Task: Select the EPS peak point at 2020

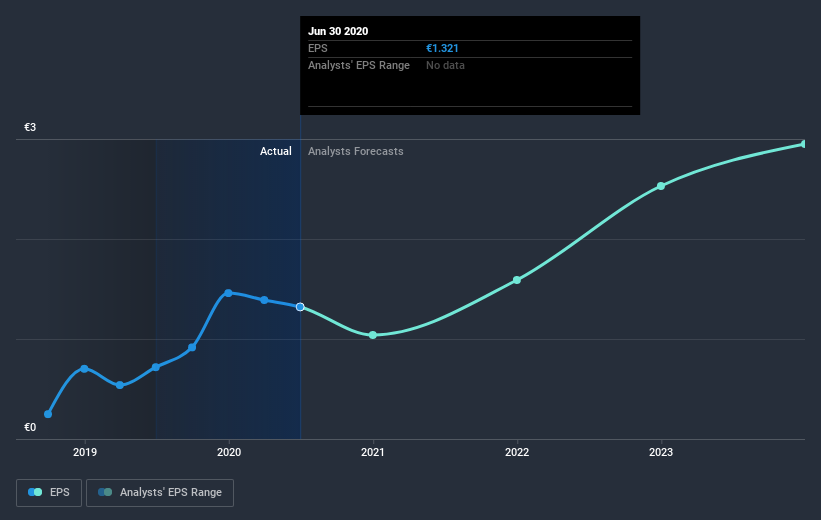Action: tap(228, 293)
